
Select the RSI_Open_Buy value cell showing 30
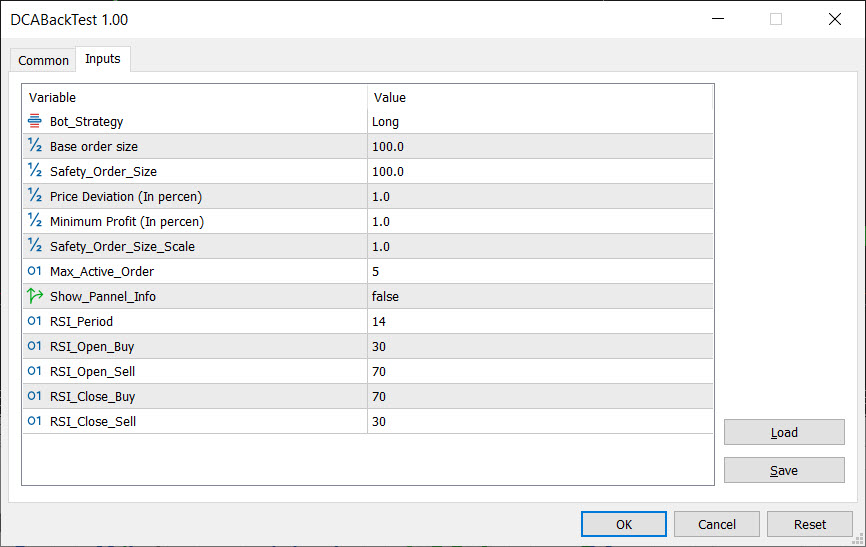pyautogui.click(x=540, y=346)
